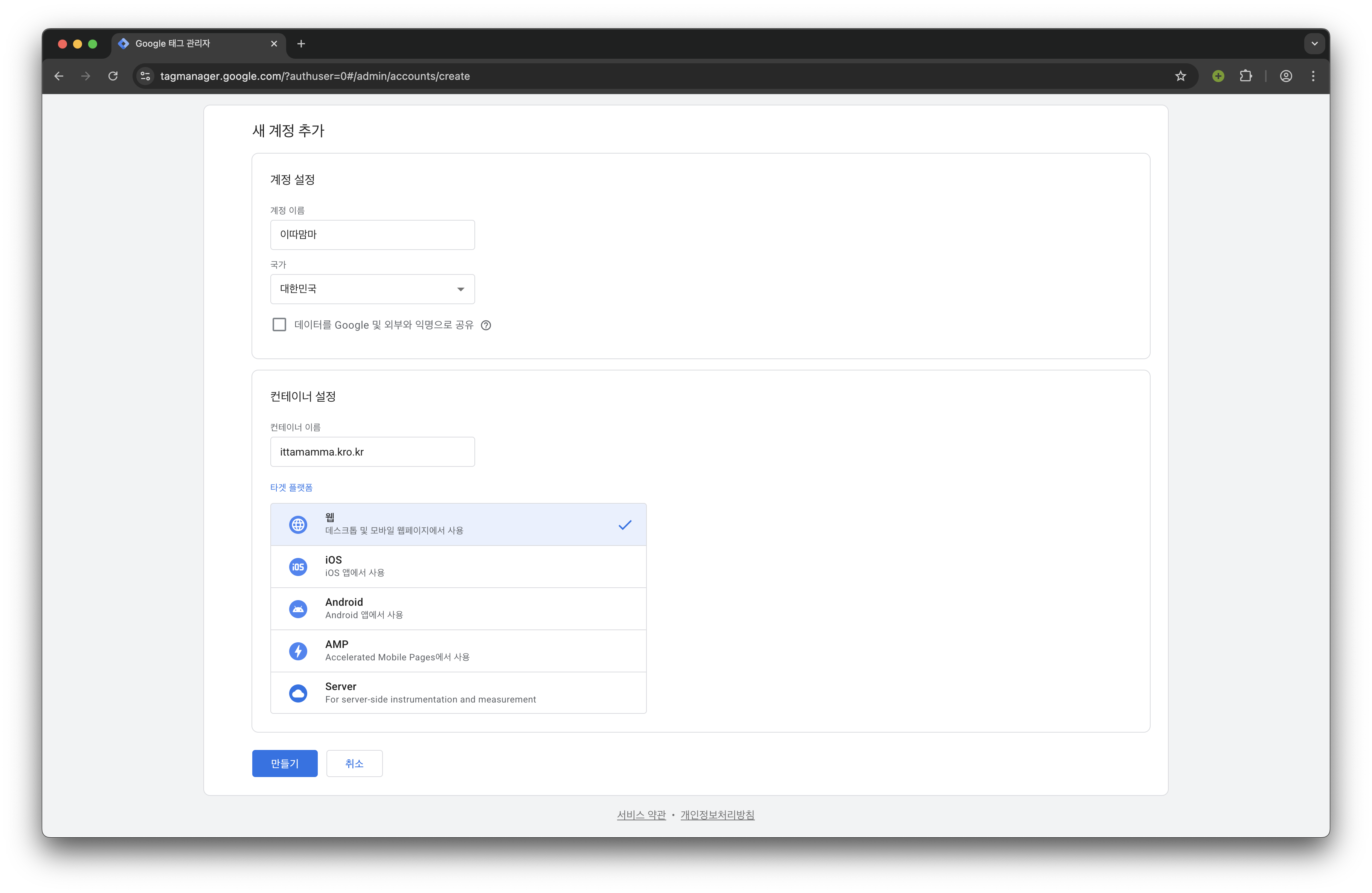Select the Server cloud icon
This screenshot has height=893, width=1372.
click(x=298, y=693)
